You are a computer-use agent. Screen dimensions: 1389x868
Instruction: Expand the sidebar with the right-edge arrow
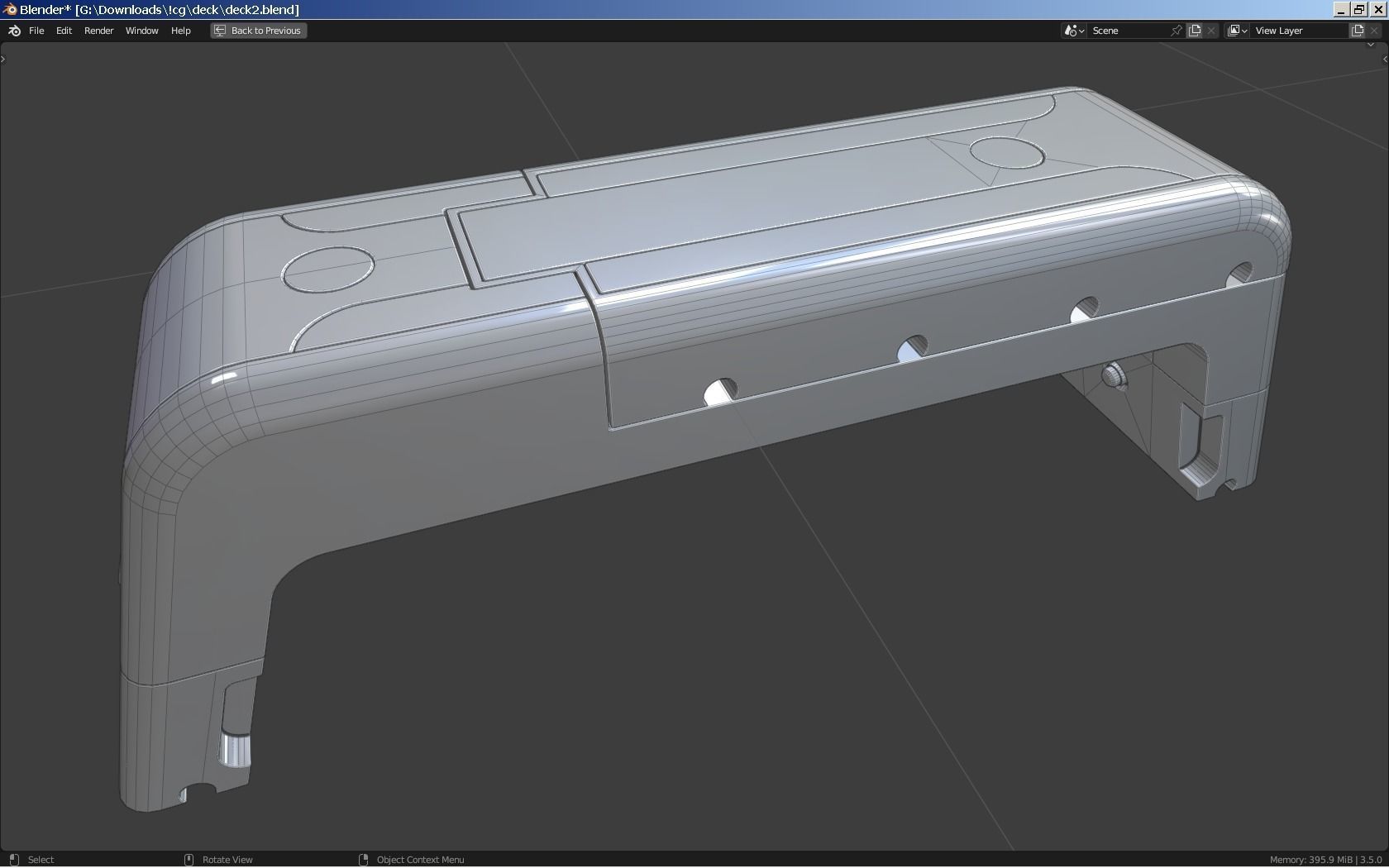click(x=1385, y=58)
